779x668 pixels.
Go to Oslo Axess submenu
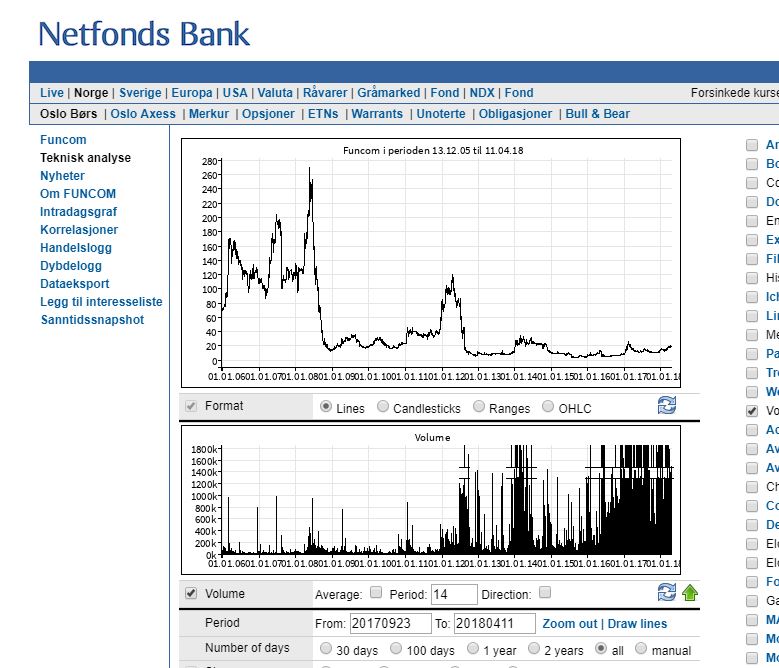143,114
